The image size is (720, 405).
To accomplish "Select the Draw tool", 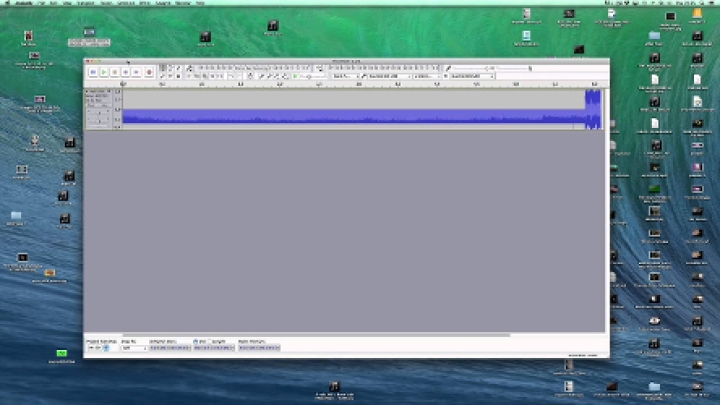I will (179, 68).
